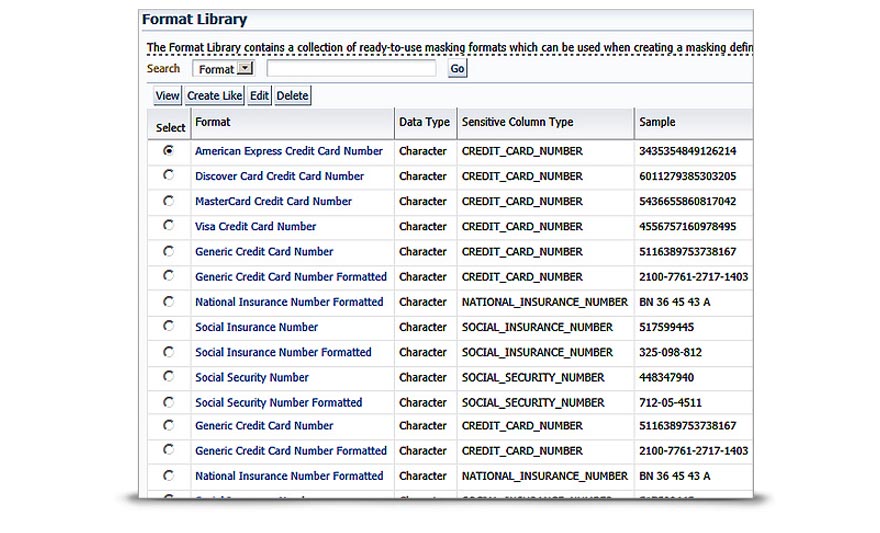Click sample value 5436655860817042

point(688,201)
